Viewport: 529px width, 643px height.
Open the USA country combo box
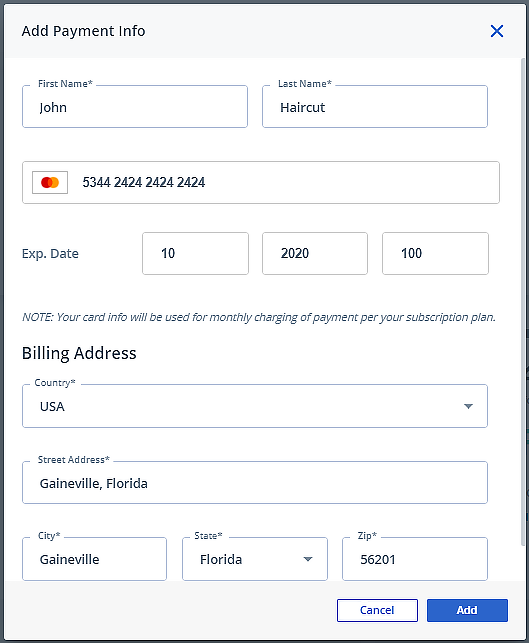click(x=255, y=406)
